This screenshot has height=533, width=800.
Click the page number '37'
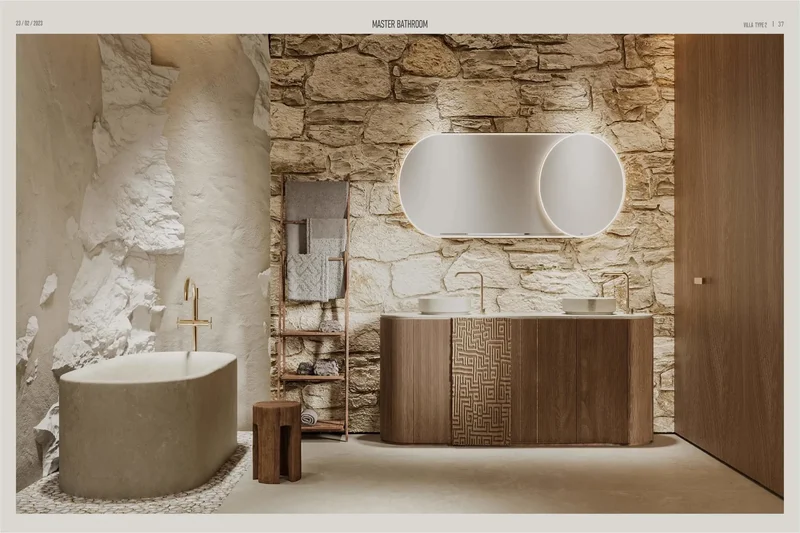(x=781, y=24)
